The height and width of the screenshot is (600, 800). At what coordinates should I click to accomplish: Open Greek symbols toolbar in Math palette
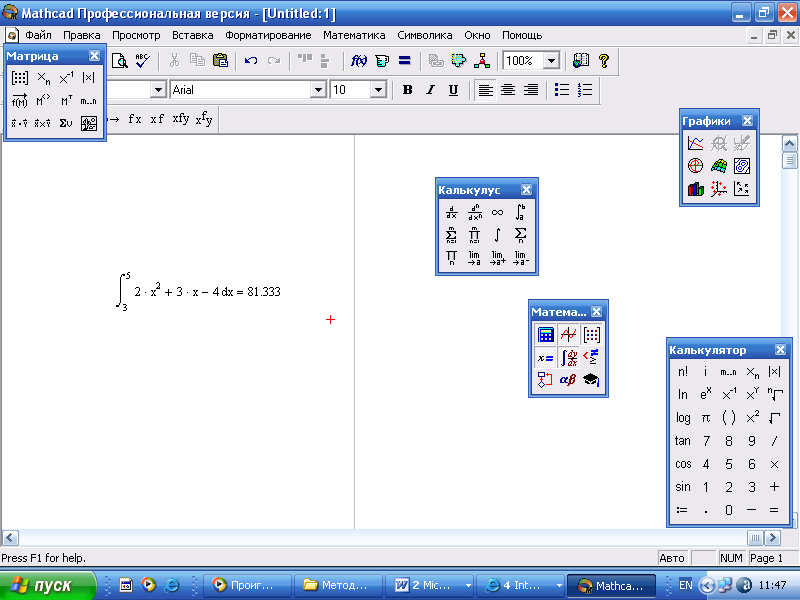568,380
